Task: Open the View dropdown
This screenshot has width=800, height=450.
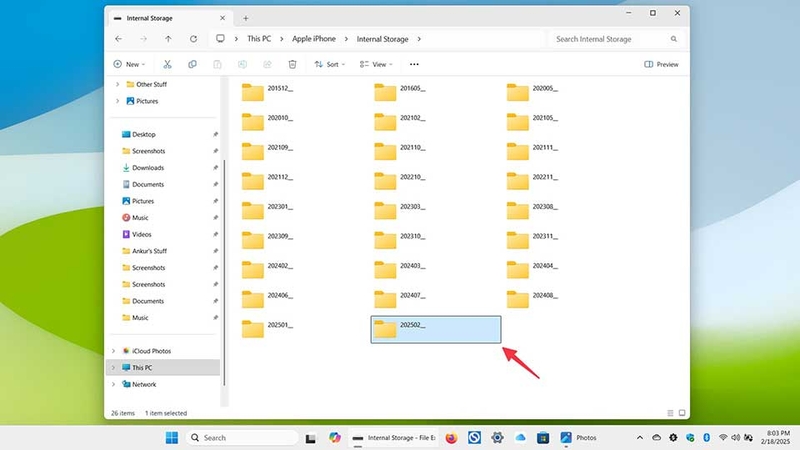Action: pos(376,64)
